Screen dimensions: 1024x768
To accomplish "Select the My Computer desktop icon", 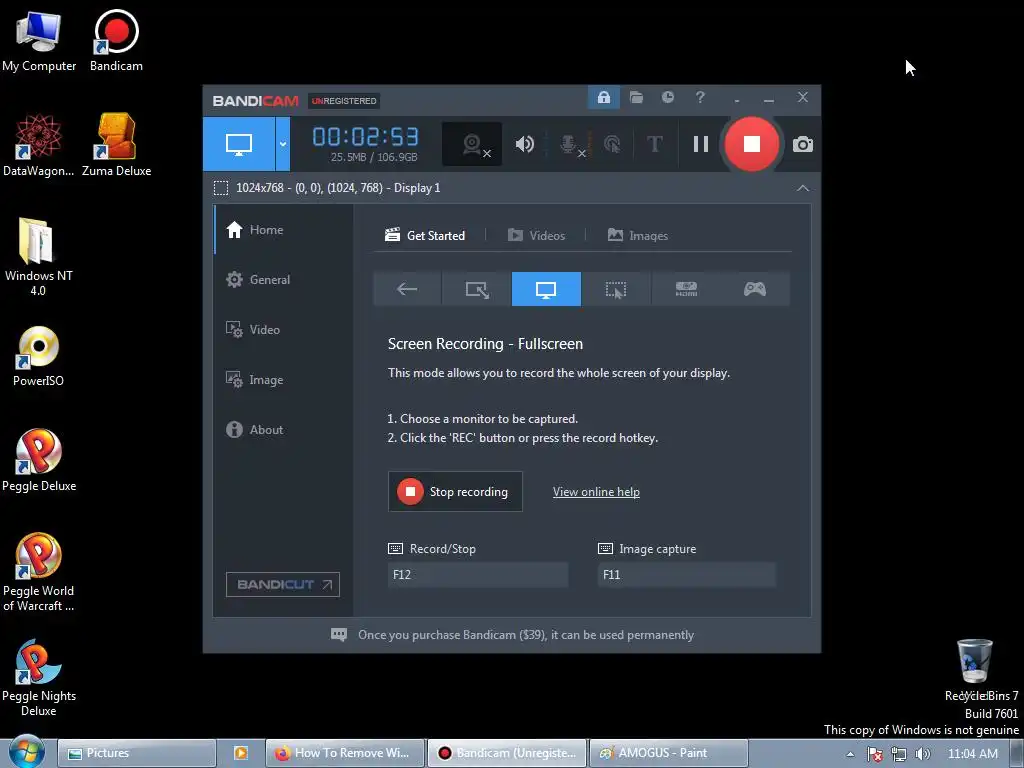I will pyautogui.click(x=39, y=40).
